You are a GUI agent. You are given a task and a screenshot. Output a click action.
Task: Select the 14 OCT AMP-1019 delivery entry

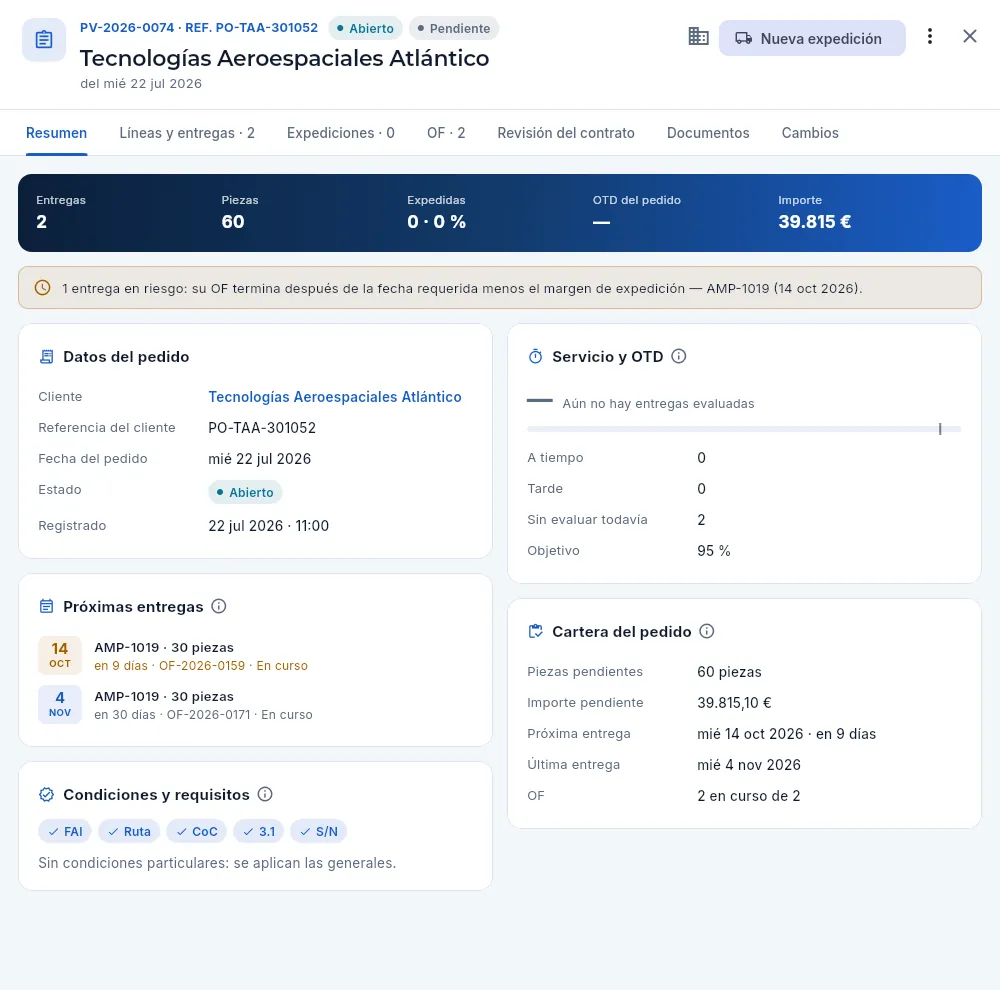pos(255,656)
